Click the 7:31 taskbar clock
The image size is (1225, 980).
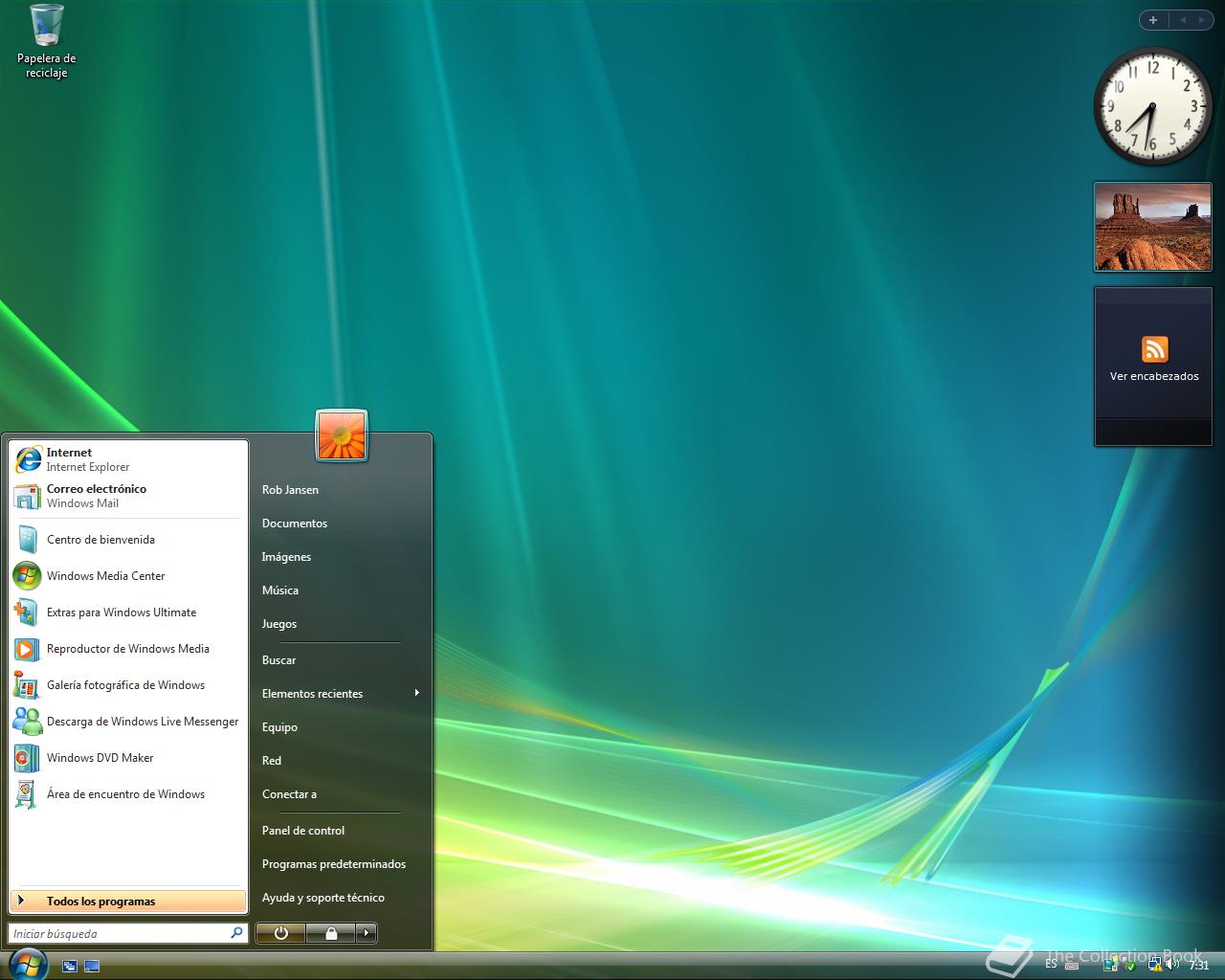click(x=1199, y=966)
